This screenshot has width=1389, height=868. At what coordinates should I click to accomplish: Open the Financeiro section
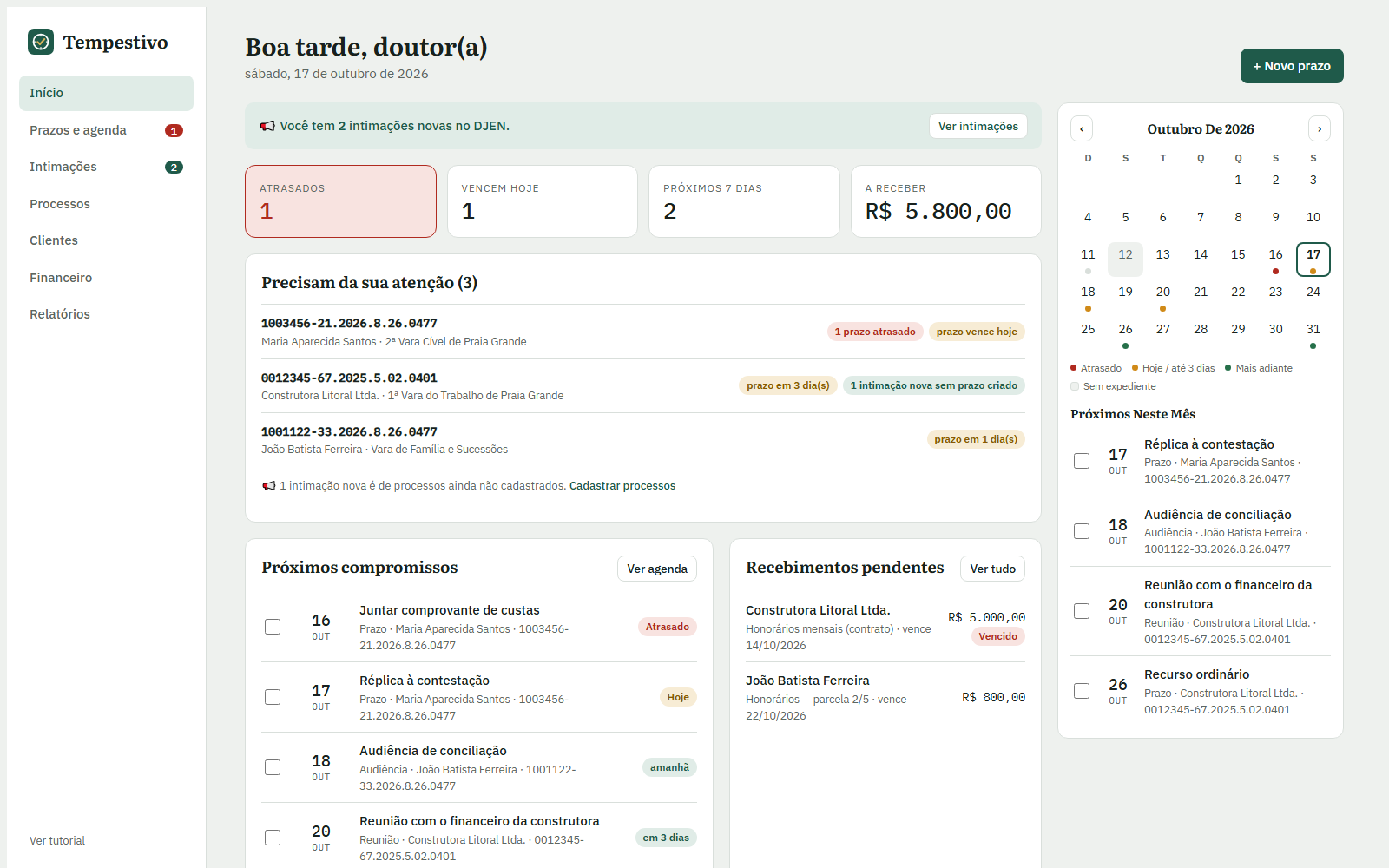[106, 278]
